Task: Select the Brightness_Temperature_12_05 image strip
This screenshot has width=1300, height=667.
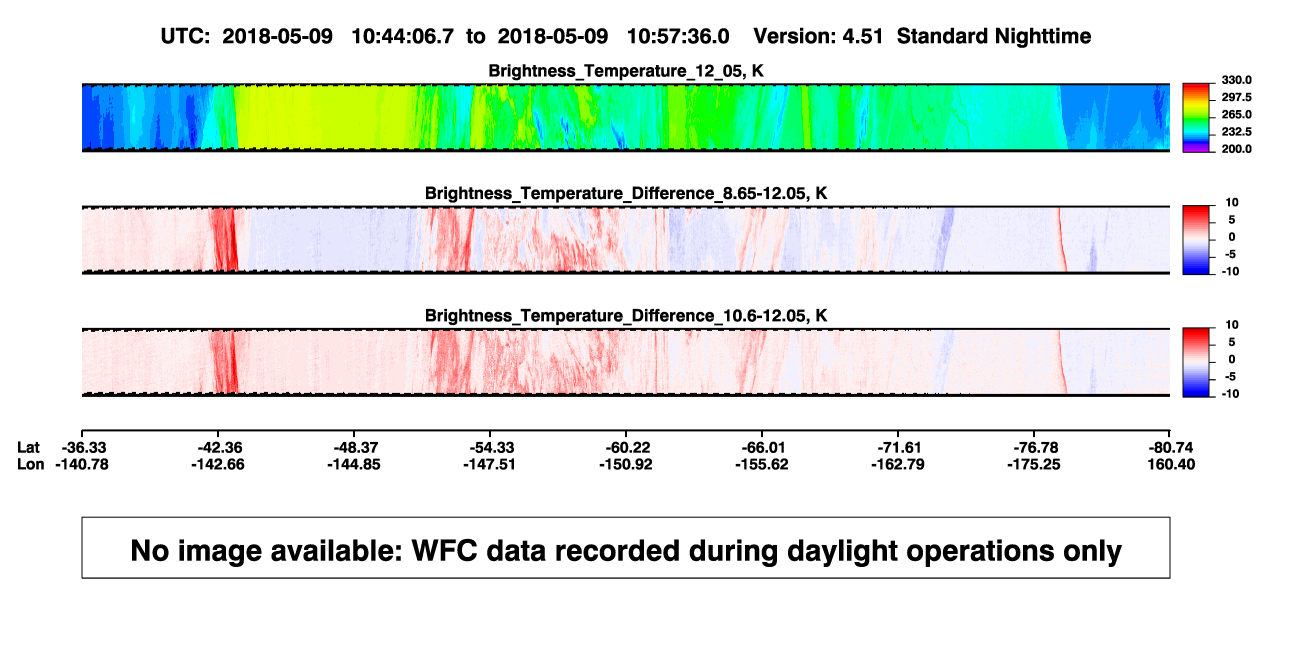Action: click(x=626, y=117)
